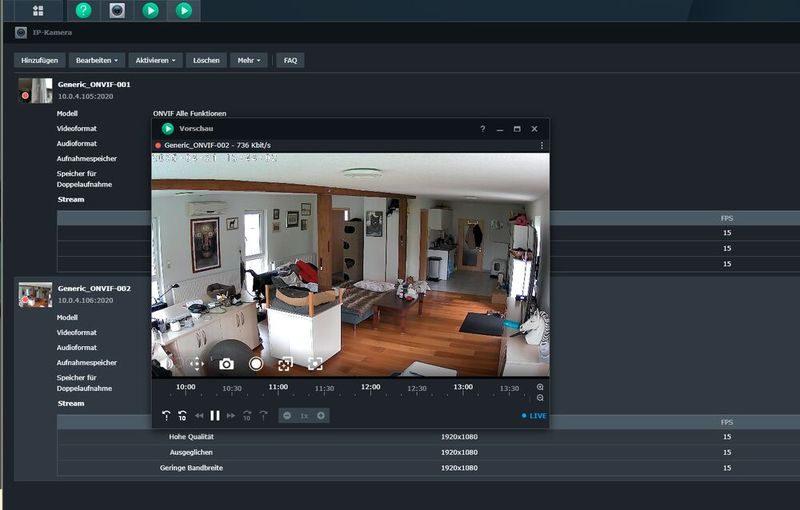This screenshot has height=510, width=800.
Task: Expand the Bearbeiten dropdown
Action: coord(99,60)
